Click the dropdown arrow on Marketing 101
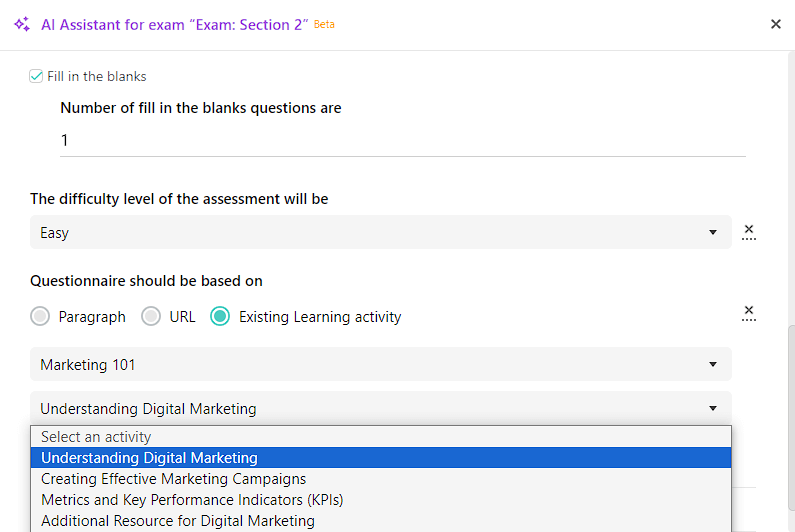The height and width of the screenshot is (532, 795). point(713,364)
